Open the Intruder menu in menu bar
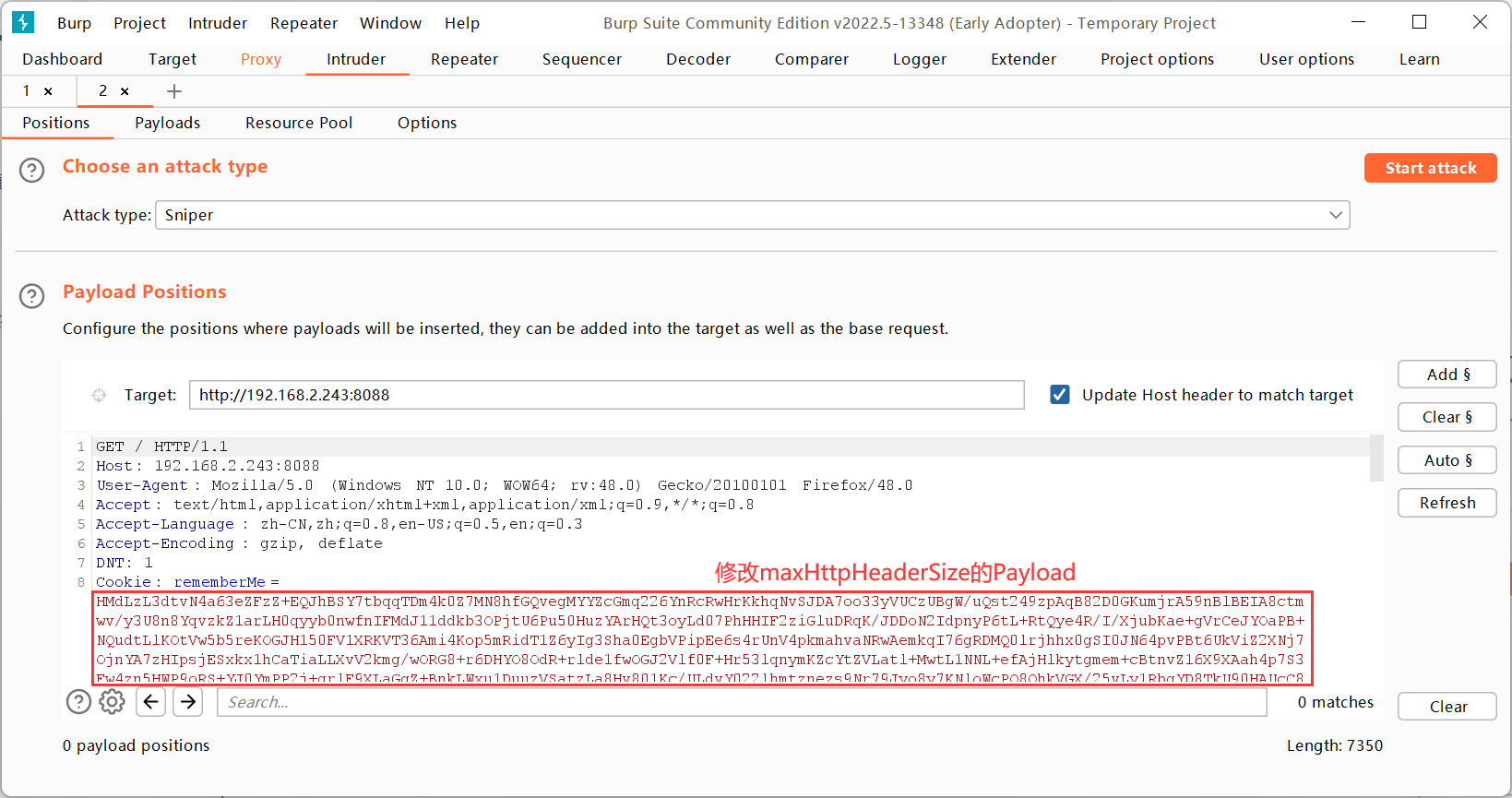1512x798 pixels. click(x=217, y=23)
